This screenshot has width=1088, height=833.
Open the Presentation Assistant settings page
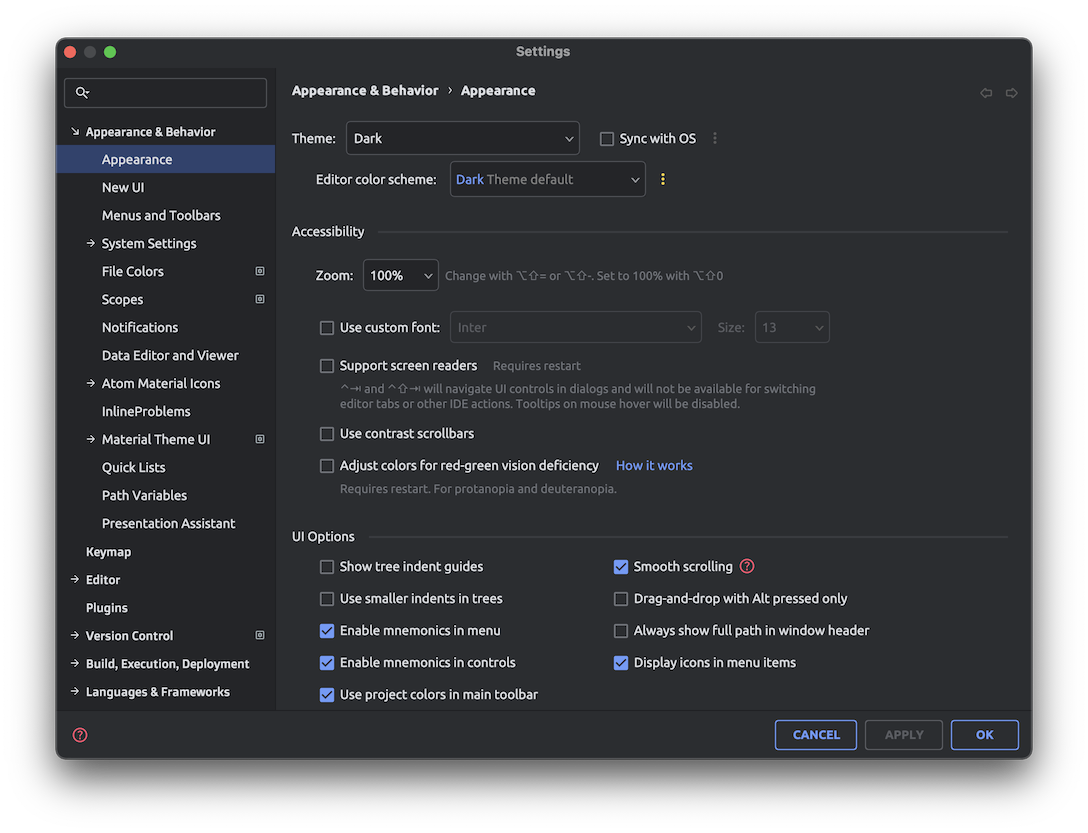click(x=168, y=523)
